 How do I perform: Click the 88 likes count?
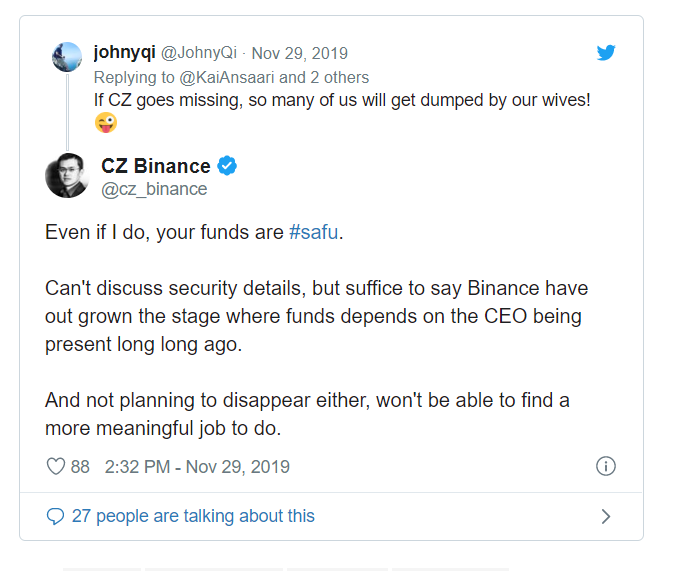pyautogui.click(x=80, y=466)
